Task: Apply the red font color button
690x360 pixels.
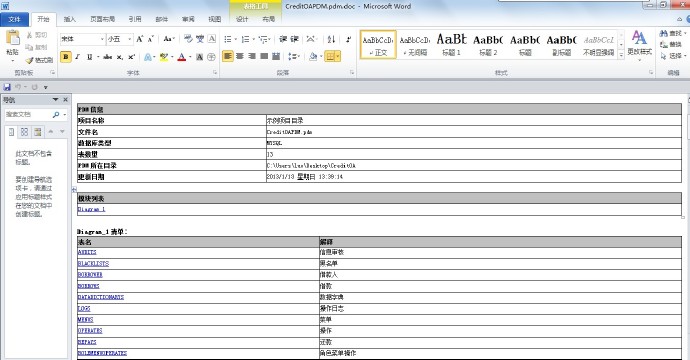Action: [181, 57]
